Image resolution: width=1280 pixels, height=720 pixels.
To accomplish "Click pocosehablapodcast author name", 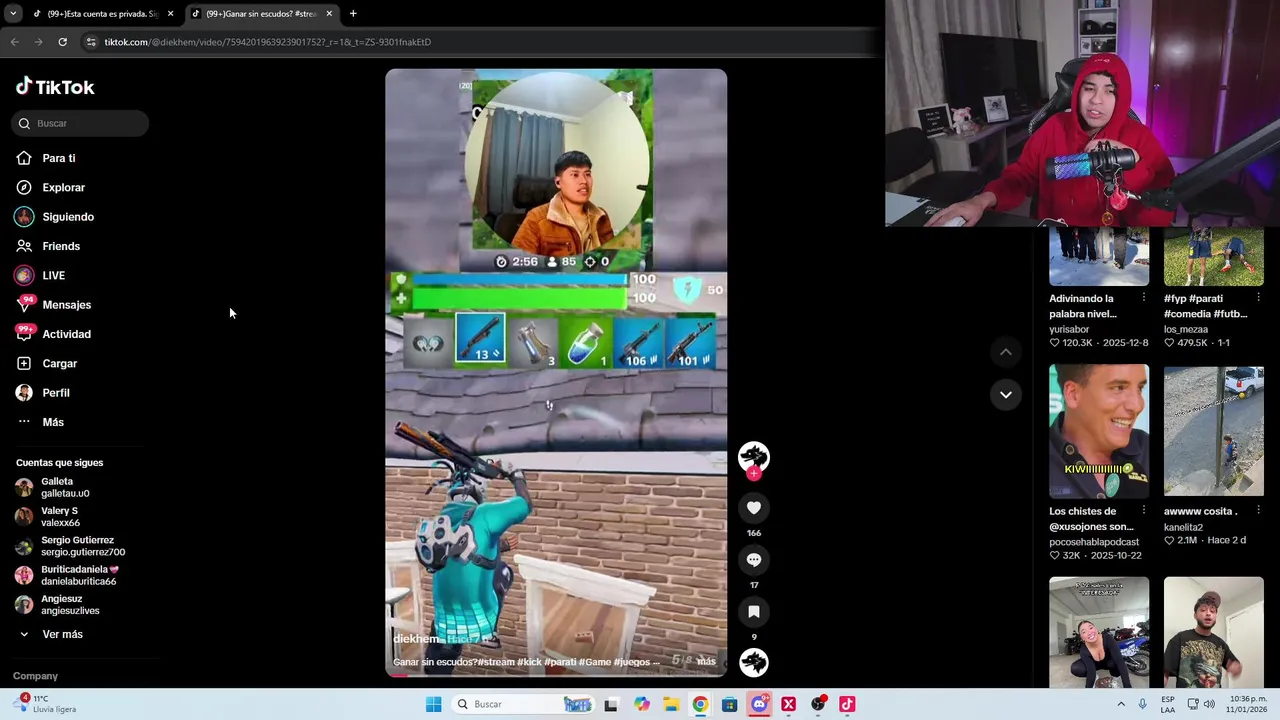I will pyautogui.click(x=1094, y=542).
